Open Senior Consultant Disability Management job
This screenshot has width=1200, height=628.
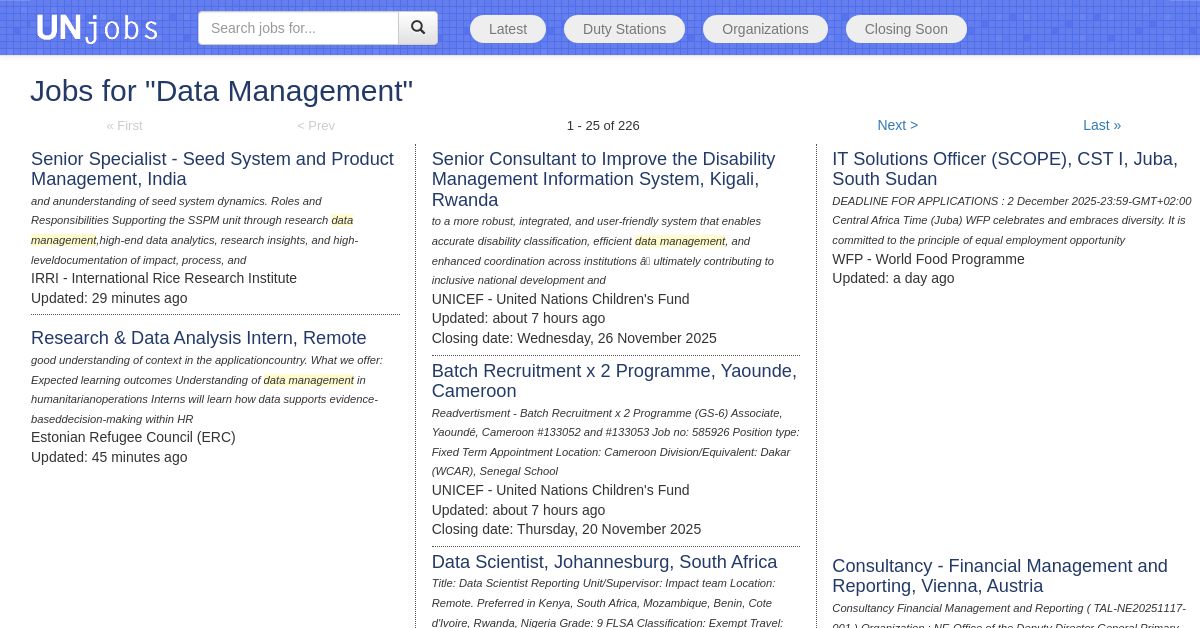pyautogui.click(x=603, y=179)
